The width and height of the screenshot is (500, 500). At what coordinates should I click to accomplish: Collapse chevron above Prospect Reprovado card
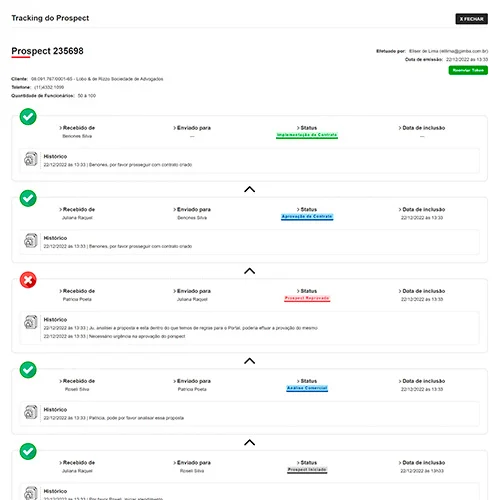(250, 271)
